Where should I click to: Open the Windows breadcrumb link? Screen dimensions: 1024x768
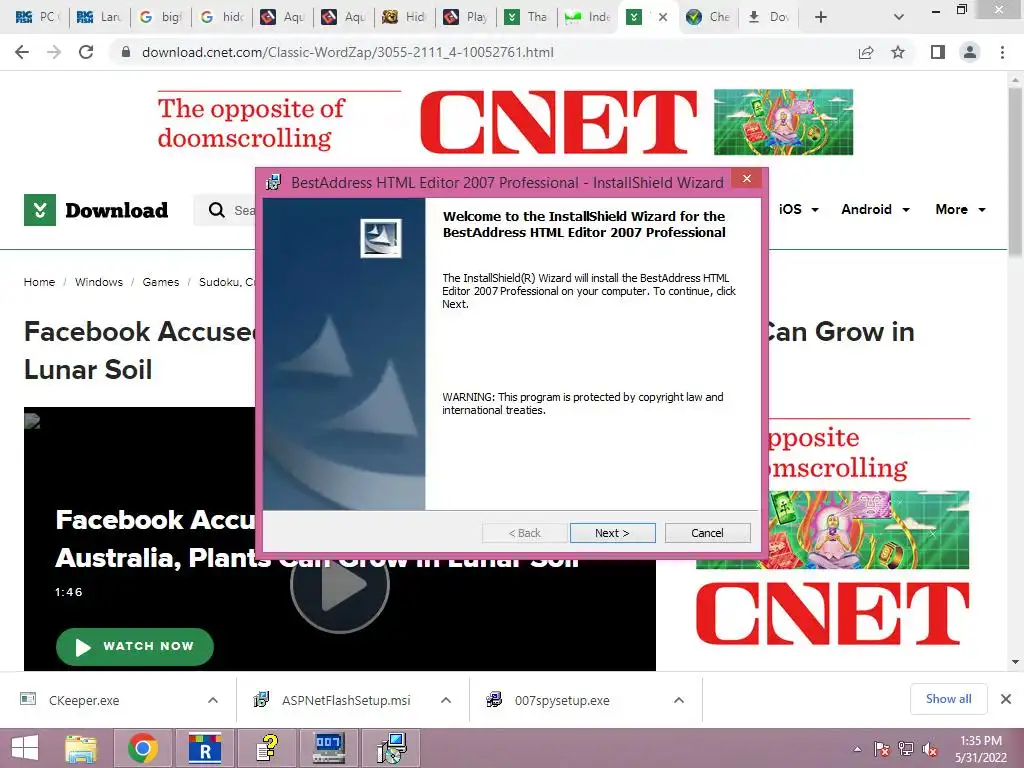[99, 282]
